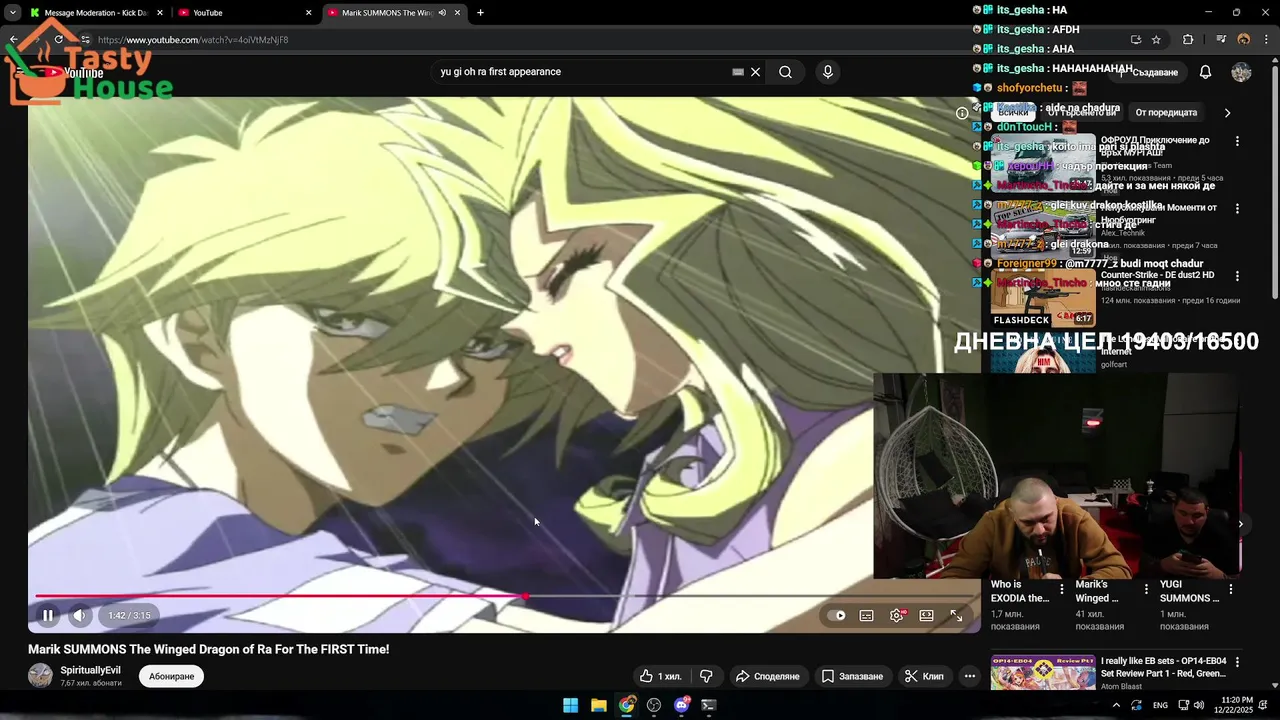Image resolution: width=1280 pixels, height=720 pixels.
Task: Open File Explorer from taskbar
Action: point(598,705)
